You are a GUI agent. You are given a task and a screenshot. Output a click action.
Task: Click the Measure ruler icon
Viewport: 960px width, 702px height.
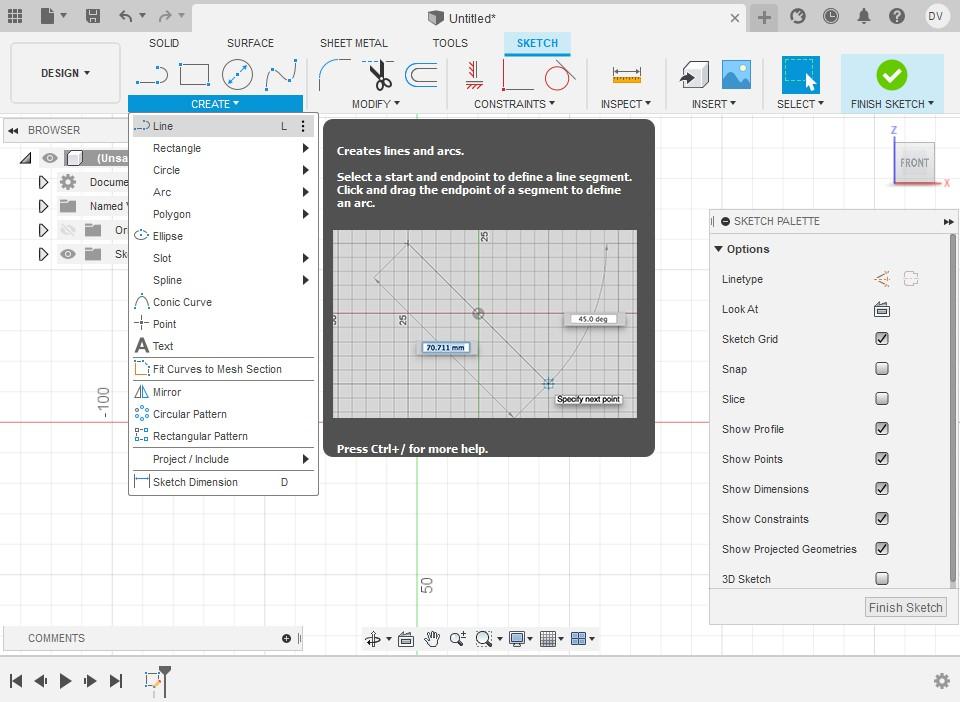point(626,75)
